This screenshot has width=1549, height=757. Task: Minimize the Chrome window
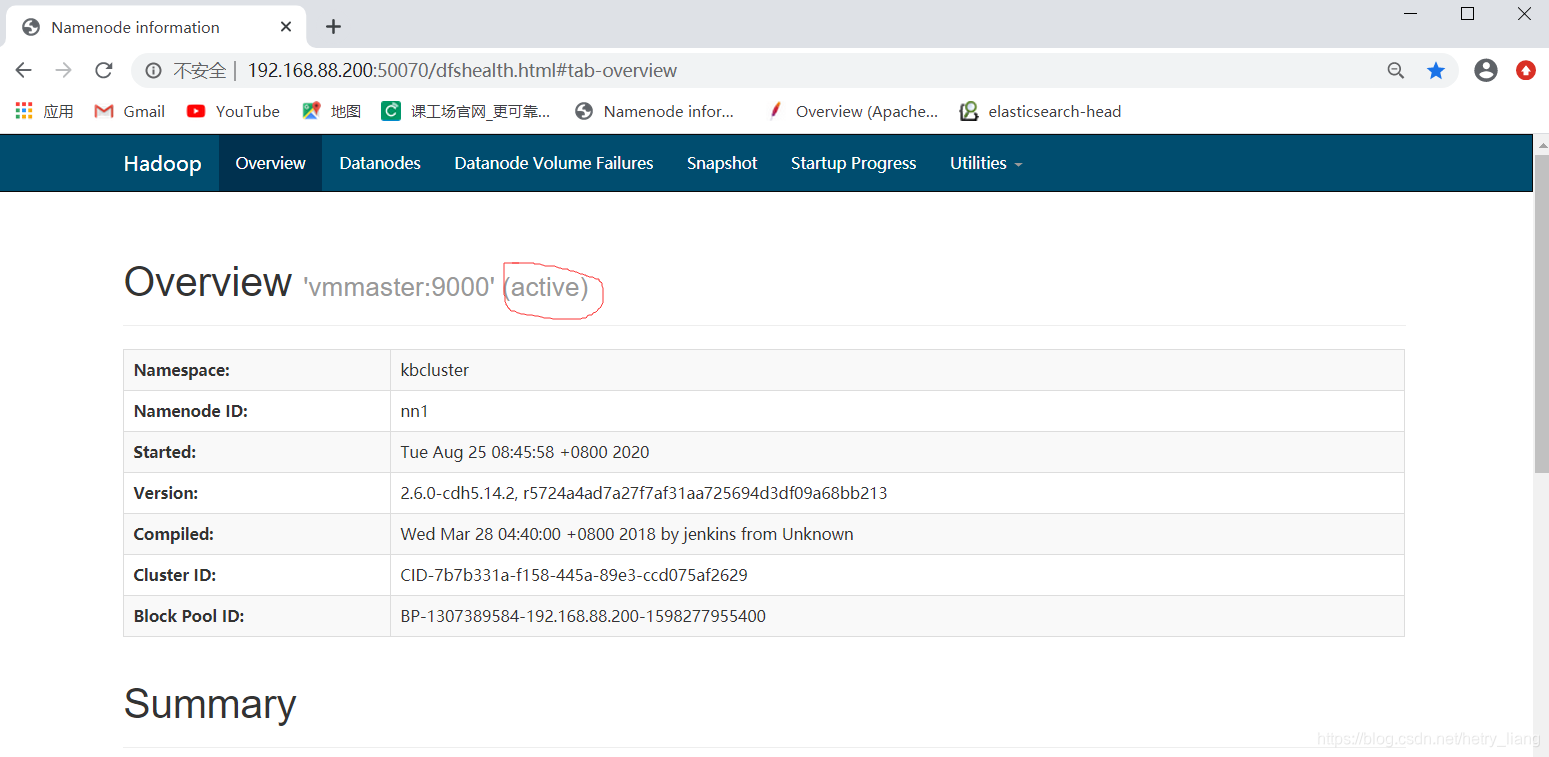click(x=1410, y=14)
